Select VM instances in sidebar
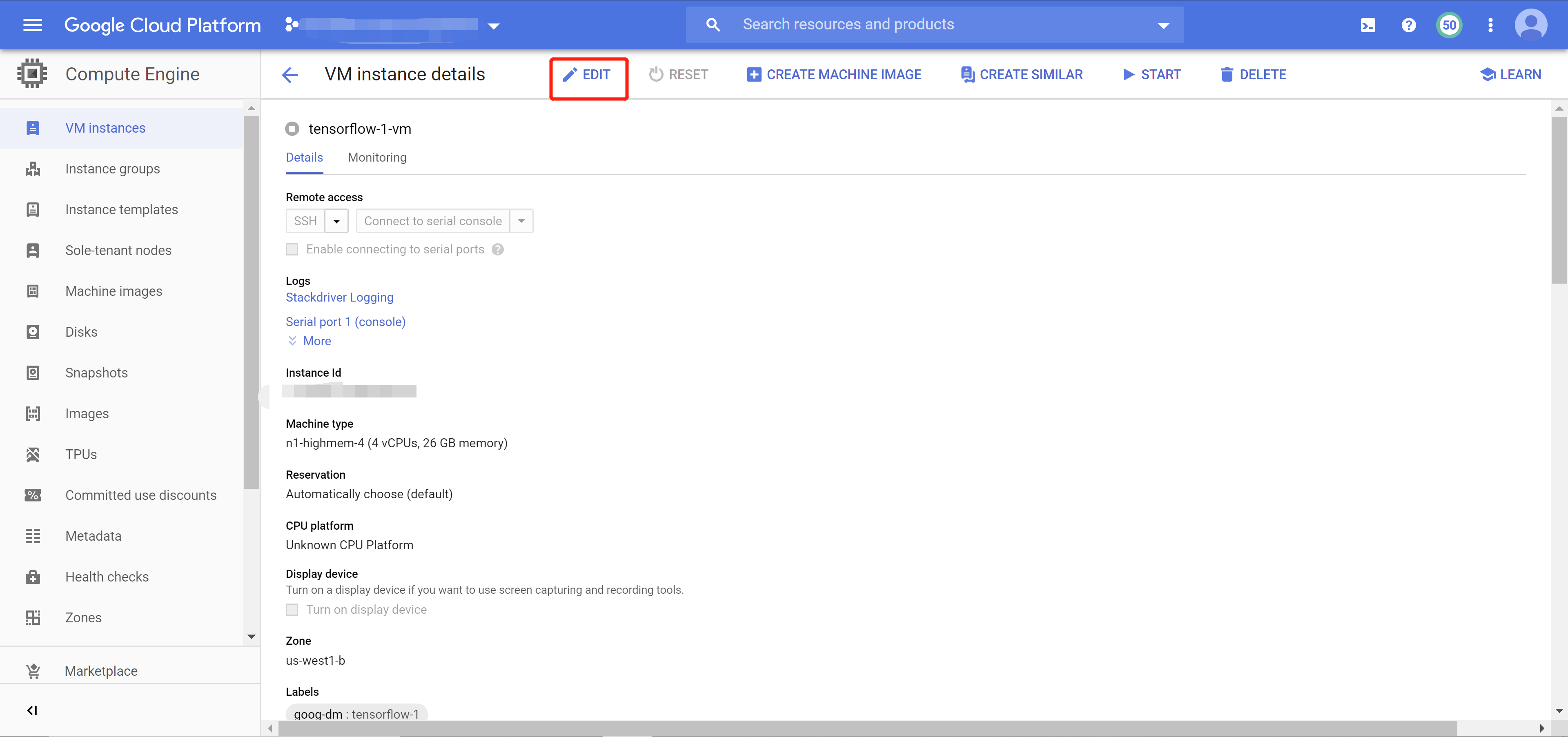This screenshot has width=1568, height=737. pyautogui.click(x=122, y=128)
